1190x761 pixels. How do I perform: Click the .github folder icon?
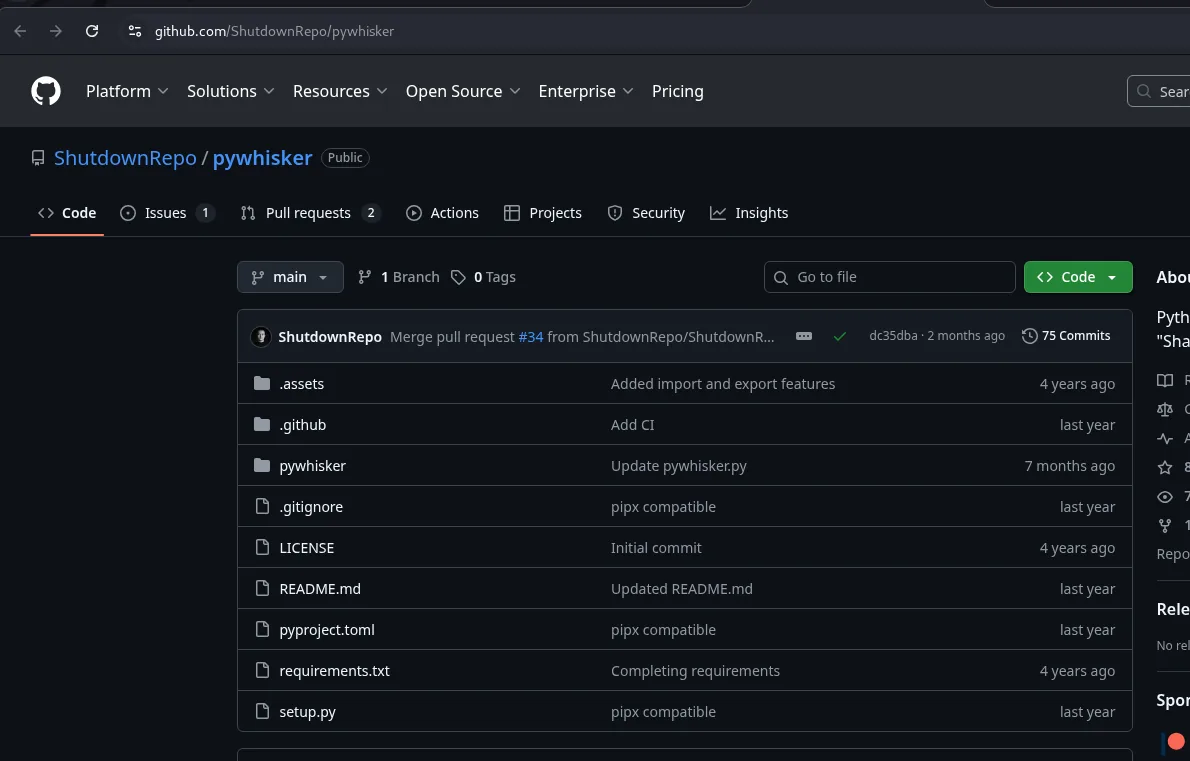pyautogui.click(x=262, y=424)
